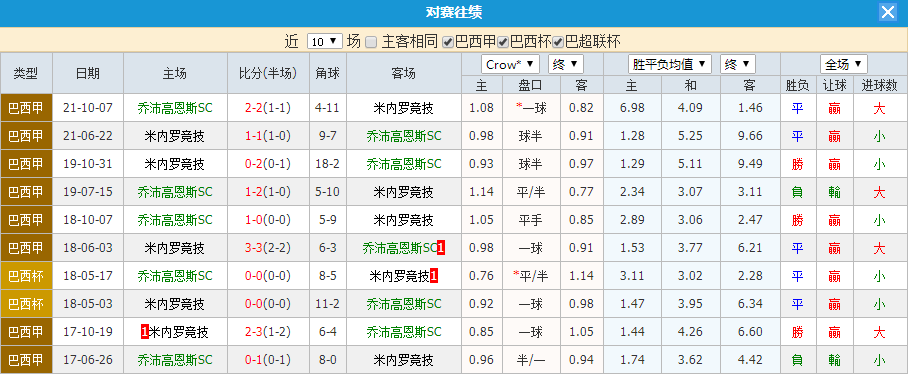908x374 pixels.
Task: Click the 比分(半场) column header
Action: pyautogui.click(x=268, y=74)
